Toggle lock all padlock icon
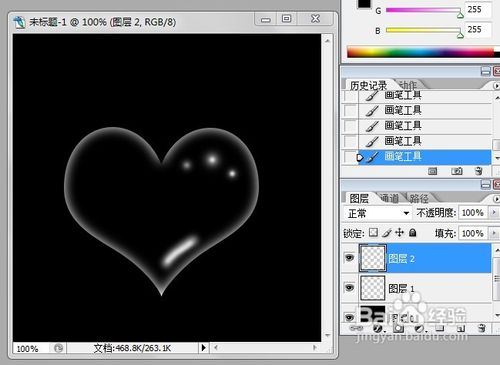 click(413, 232)
